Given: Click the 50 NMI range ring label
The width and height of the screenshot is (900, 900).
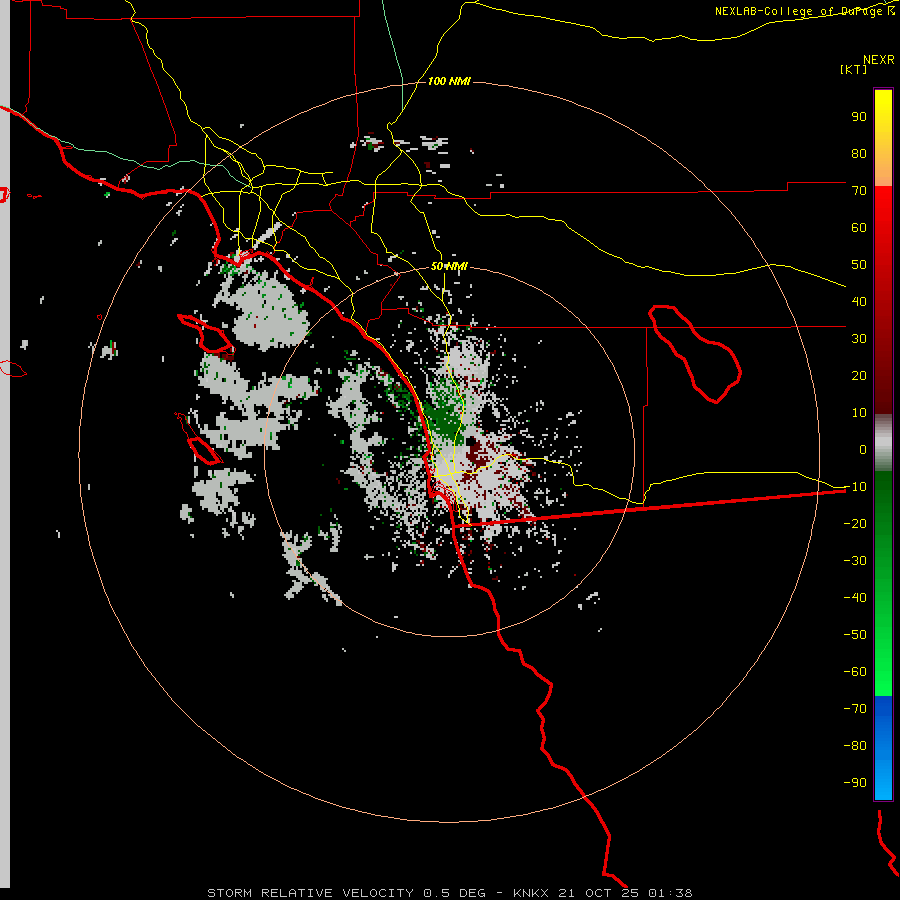Looking at the screenshot, I should point(449,266).
